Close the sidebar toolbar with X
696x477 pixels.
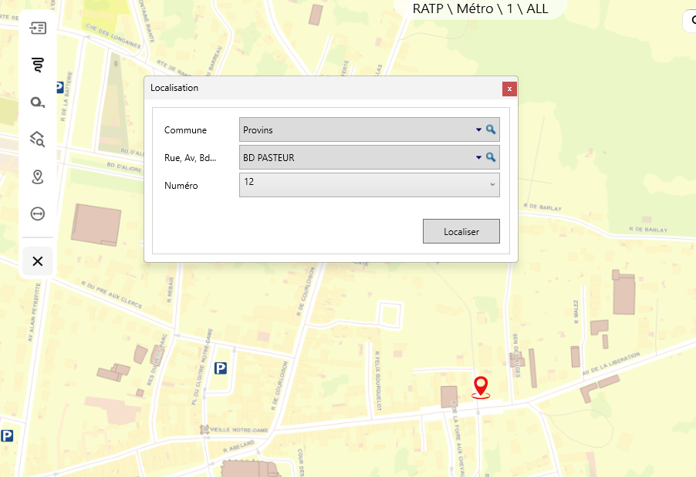[x=38, y=261]
